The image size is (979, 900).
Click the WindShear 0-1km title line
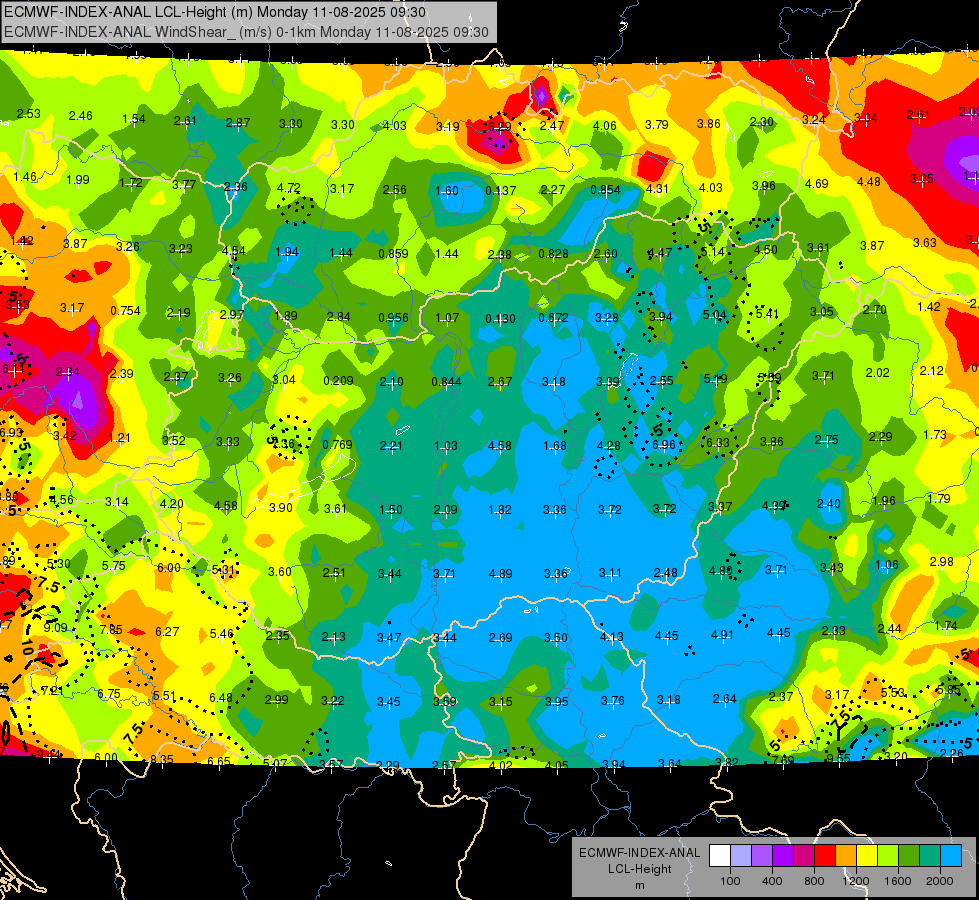(246, 32)
